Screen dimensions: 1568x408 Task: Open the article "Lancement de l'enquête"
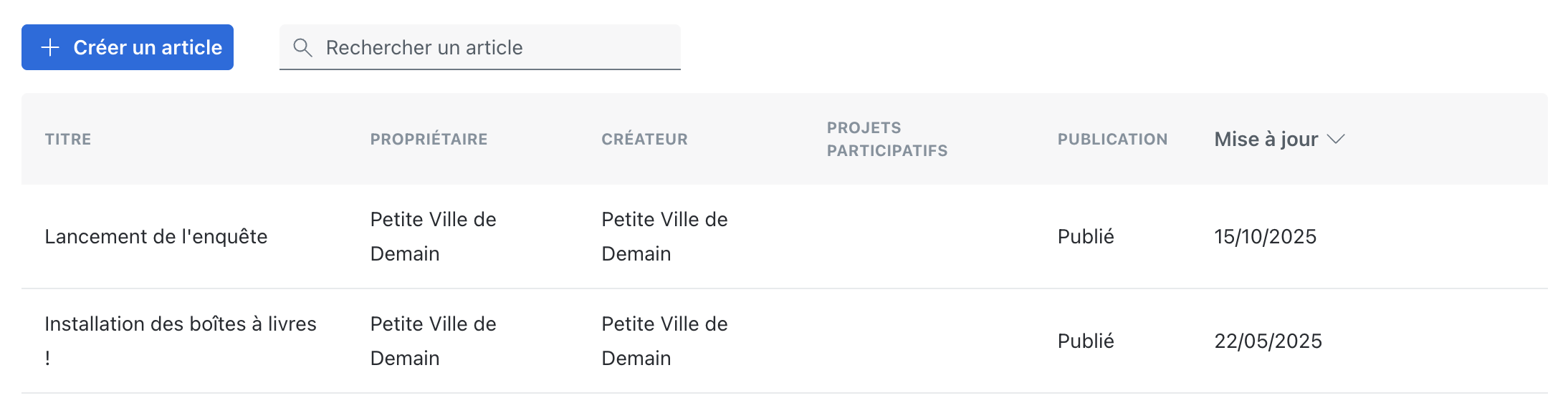(x=156, y=237)
